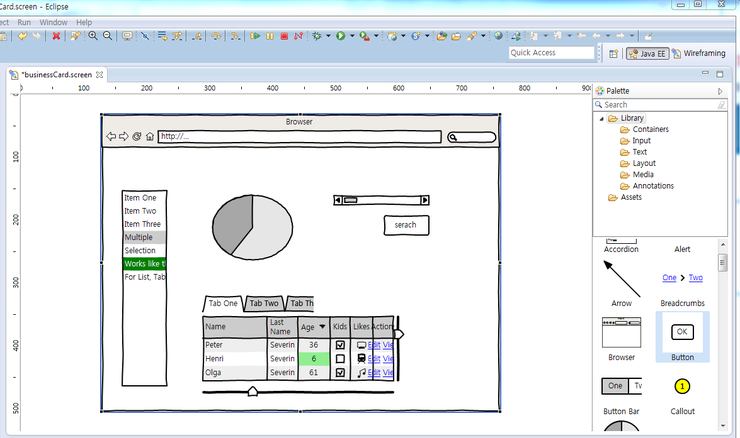740x438 pixels.
Task: Click the serach button in mockup
Action: tap(406, 225)
